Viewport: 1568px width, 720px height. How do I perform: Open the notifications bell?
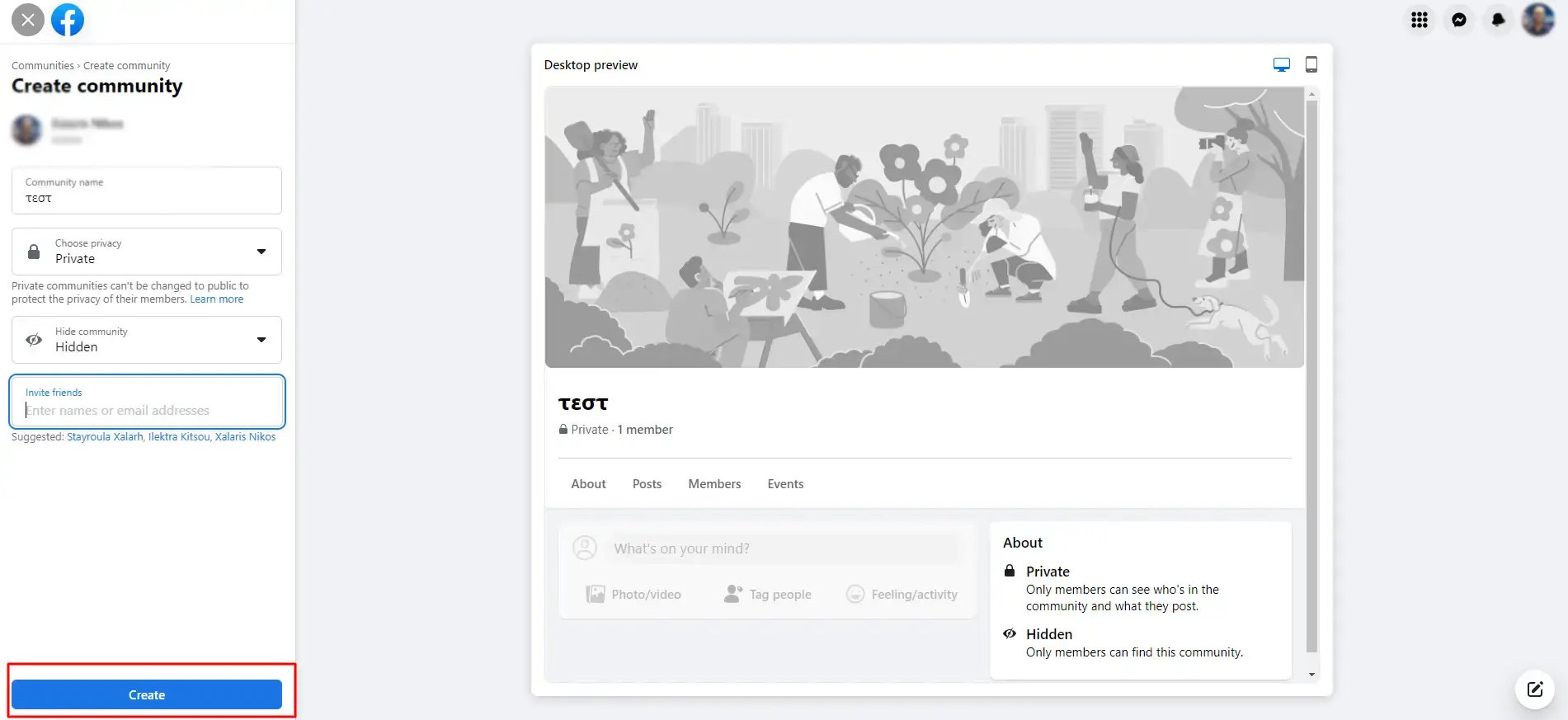[x=1499, y=20]
